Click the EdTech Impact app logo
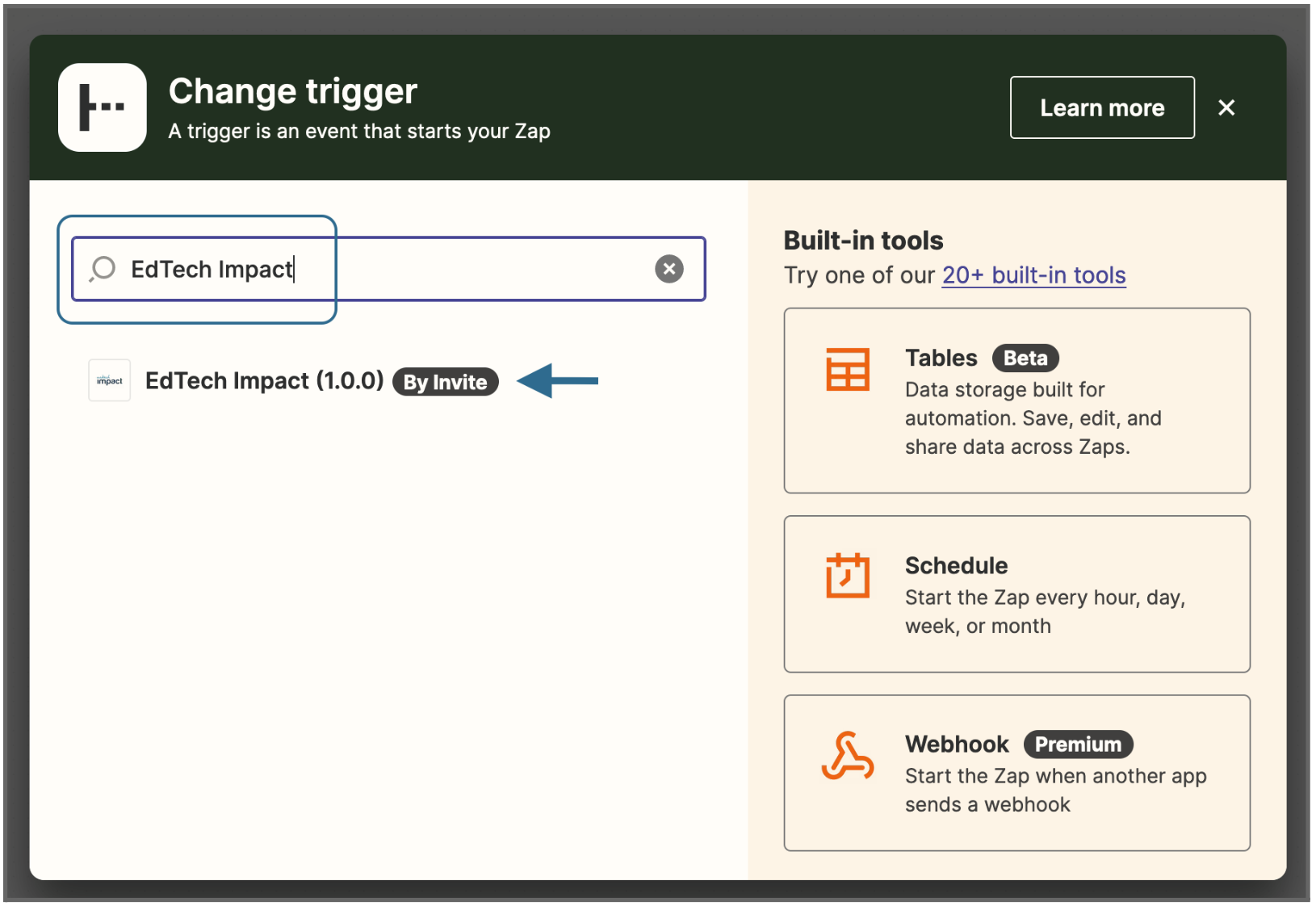 click(110, 380)
